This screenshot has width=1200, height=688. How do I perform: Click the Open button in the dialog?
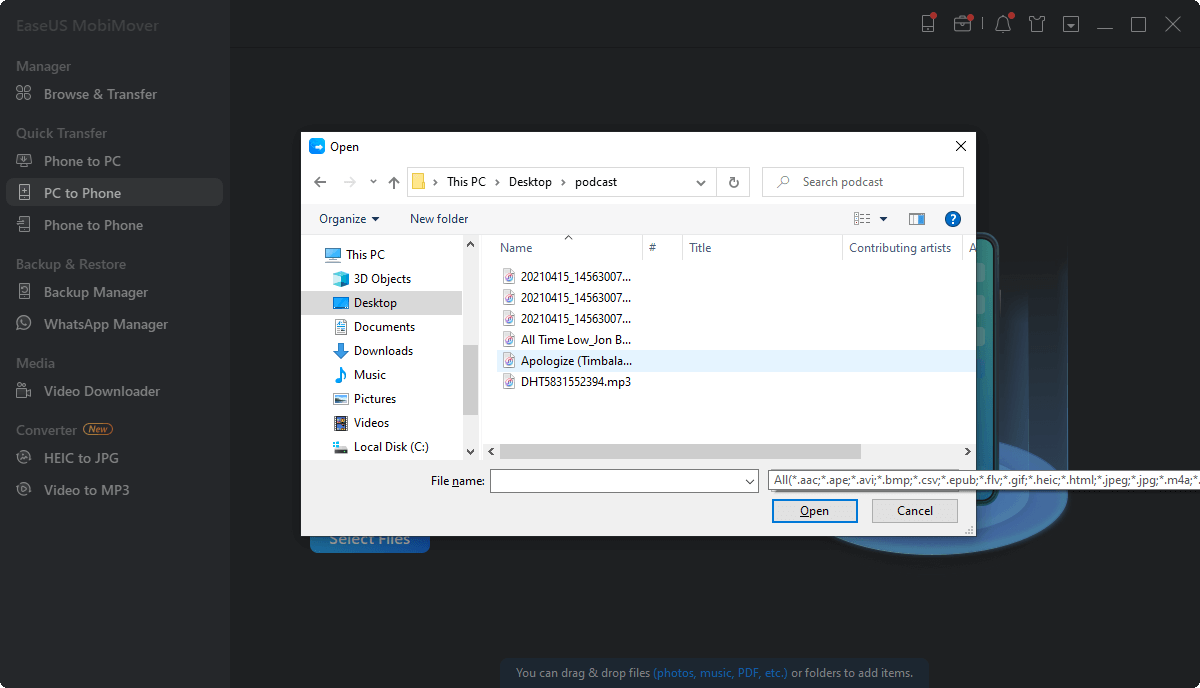(813, 510)
